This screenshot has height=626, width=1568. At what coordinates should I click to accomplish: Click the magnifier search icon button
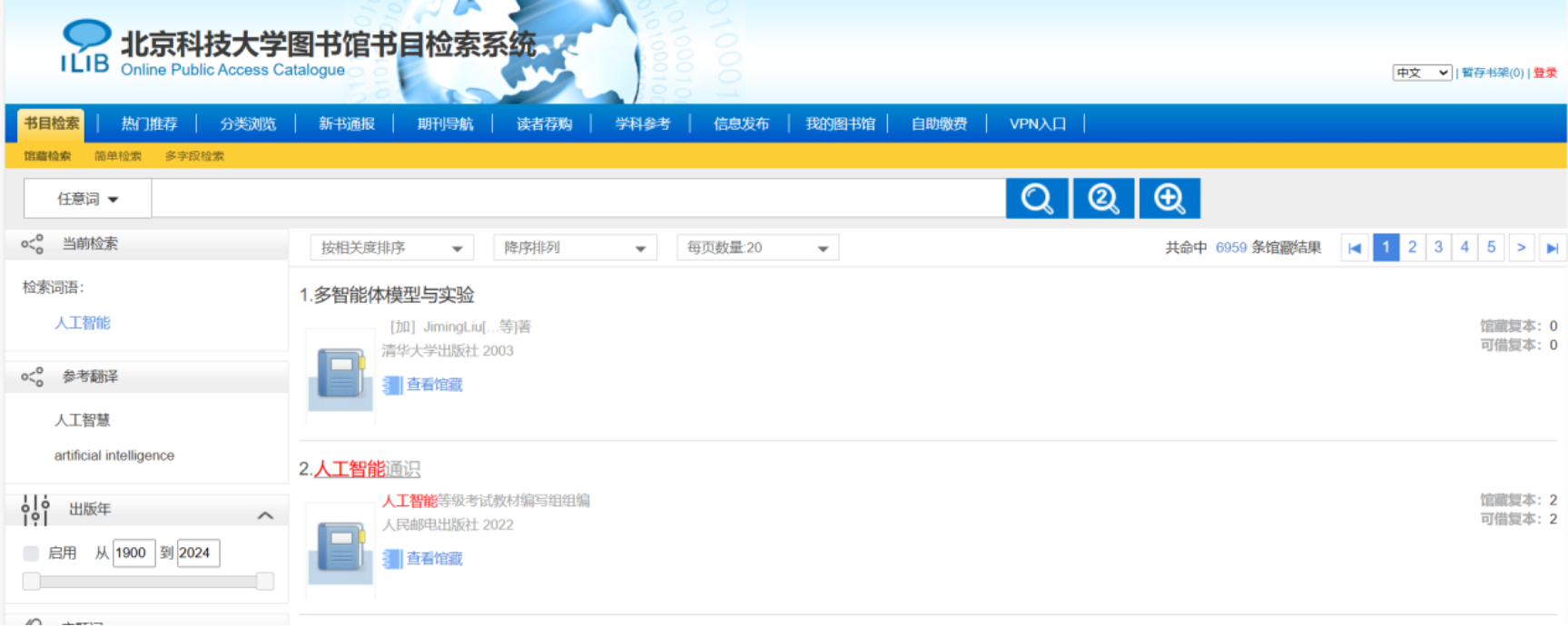(1037, 198)
